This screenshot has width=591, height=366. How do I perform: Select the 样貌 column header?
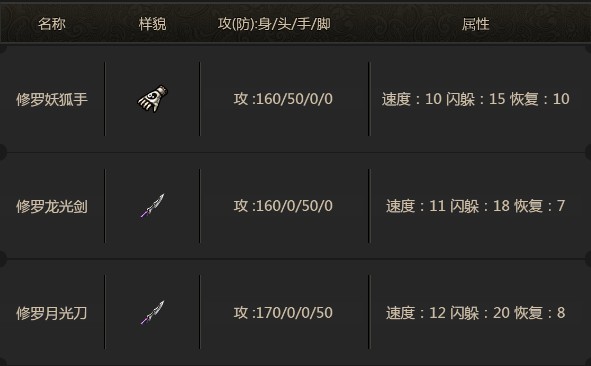(153, 24)
